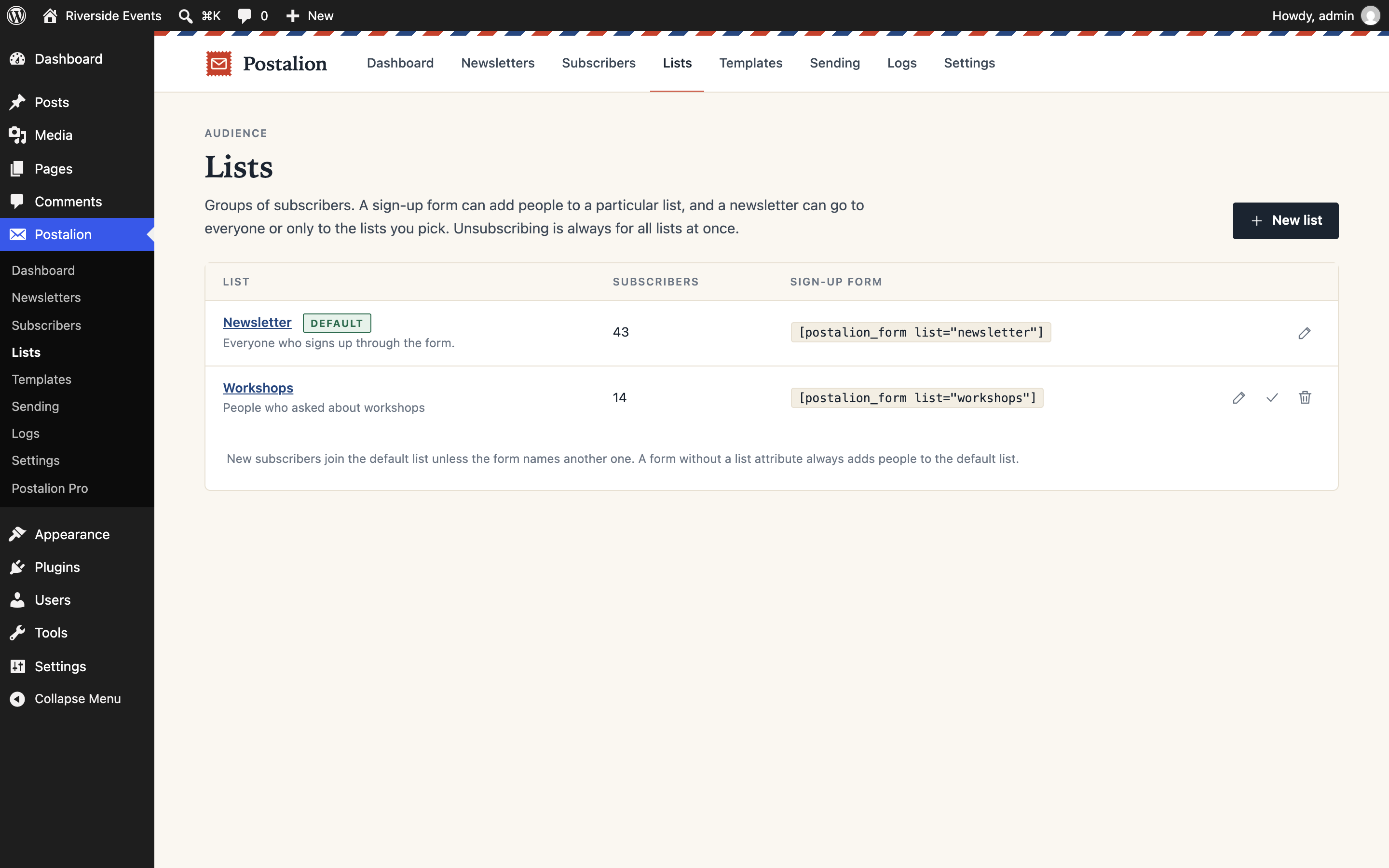Click the WordPress Dashboard sidebar item

click(x=77, y=59)
